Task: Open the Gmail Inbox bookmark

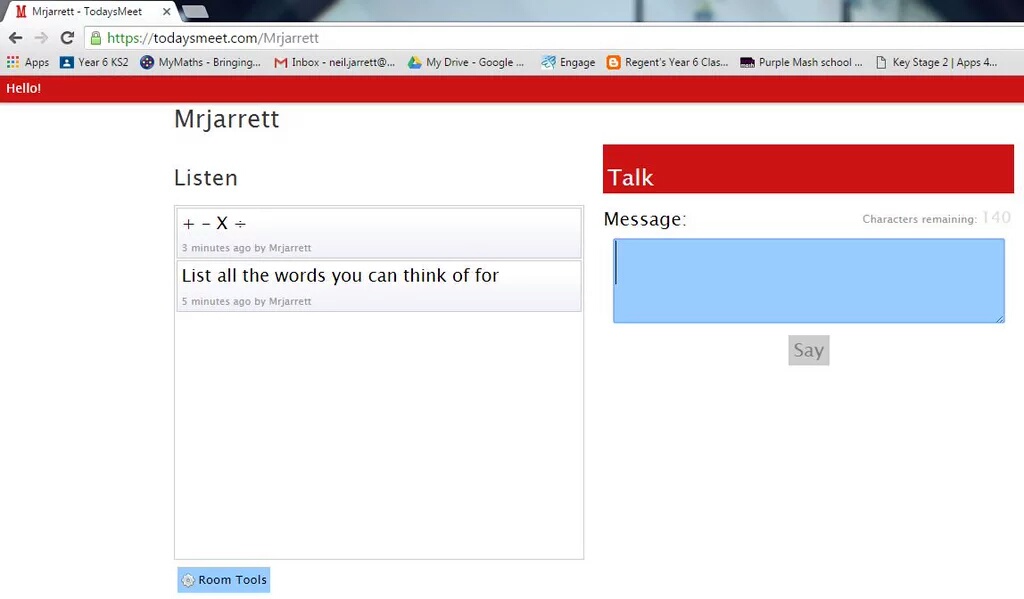Action: pos(335,62)
